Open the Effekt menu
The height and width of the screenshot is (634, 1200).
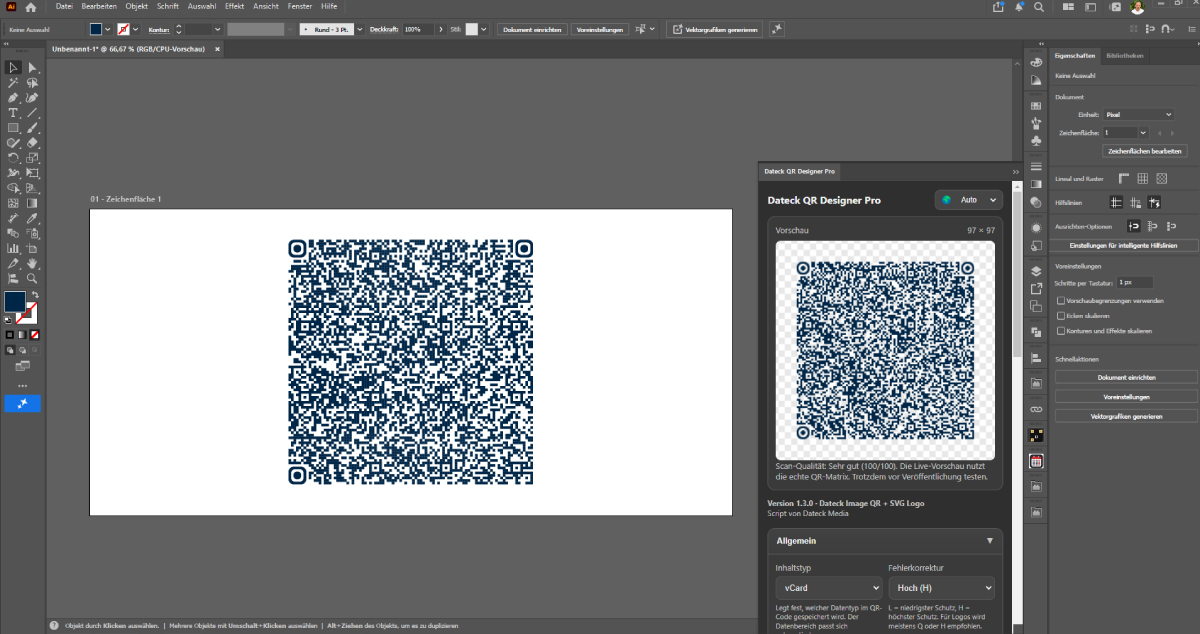234,6
